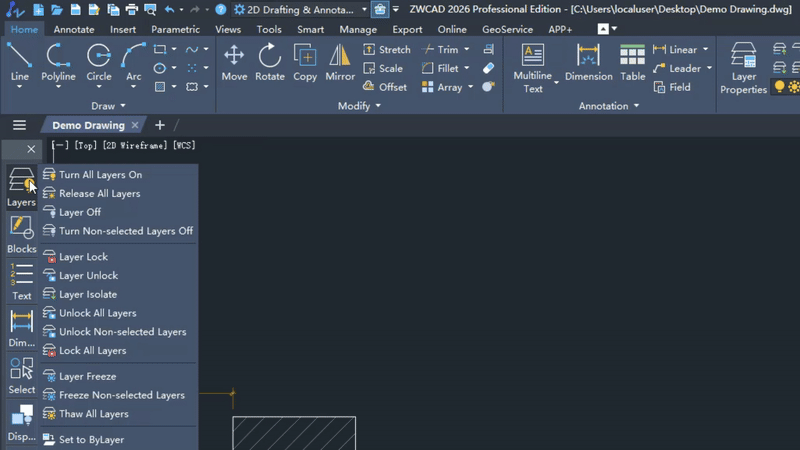
Task: Close the Demo Drawing tab
Action: (x=135, y=125)
